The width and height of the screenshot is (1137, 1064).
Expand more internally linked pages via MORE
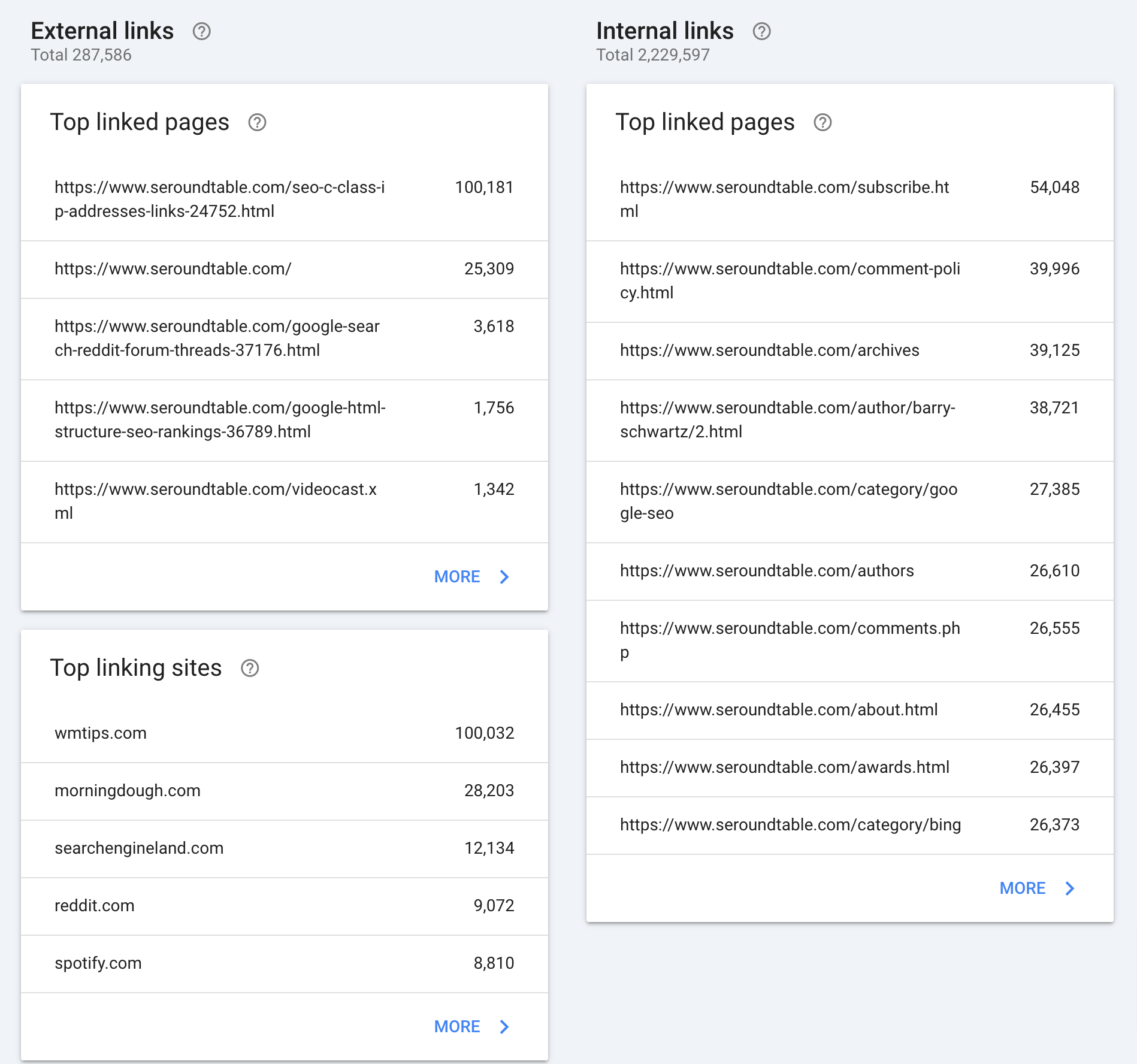tap(1023, 888)
